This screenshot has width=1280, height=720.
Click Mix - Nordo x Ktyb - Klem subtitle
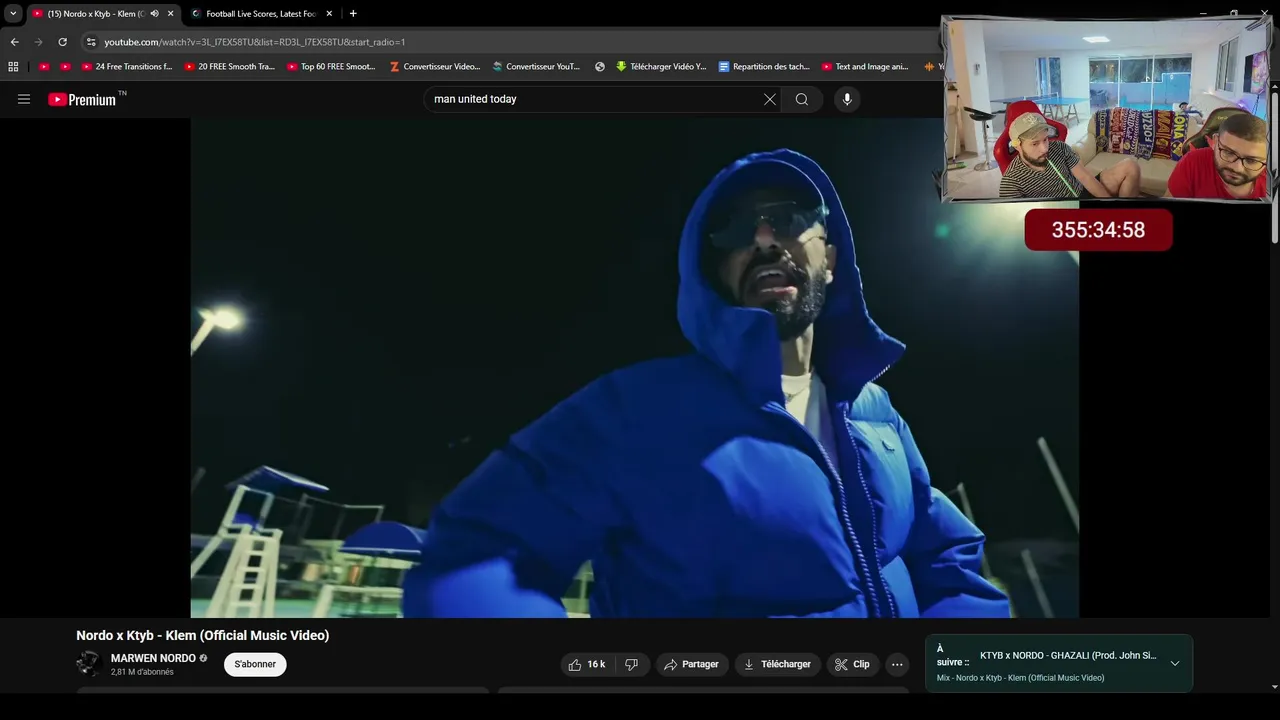1020,678
